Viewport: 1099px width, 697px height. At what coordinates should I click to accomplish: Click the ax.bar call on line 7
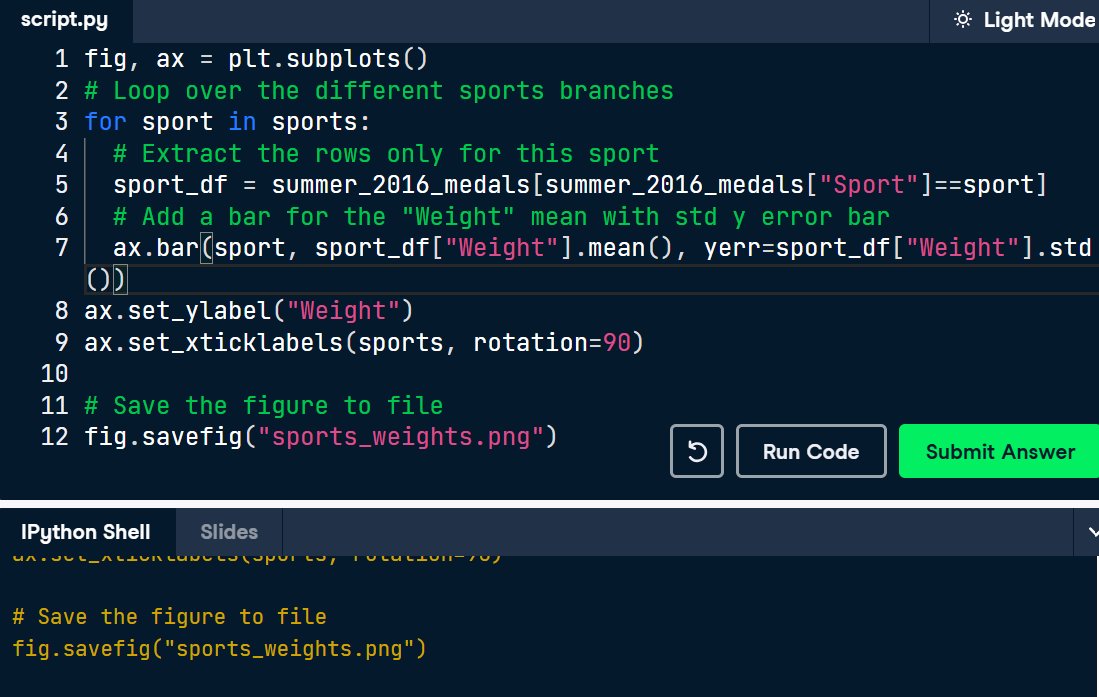[602, 248]
